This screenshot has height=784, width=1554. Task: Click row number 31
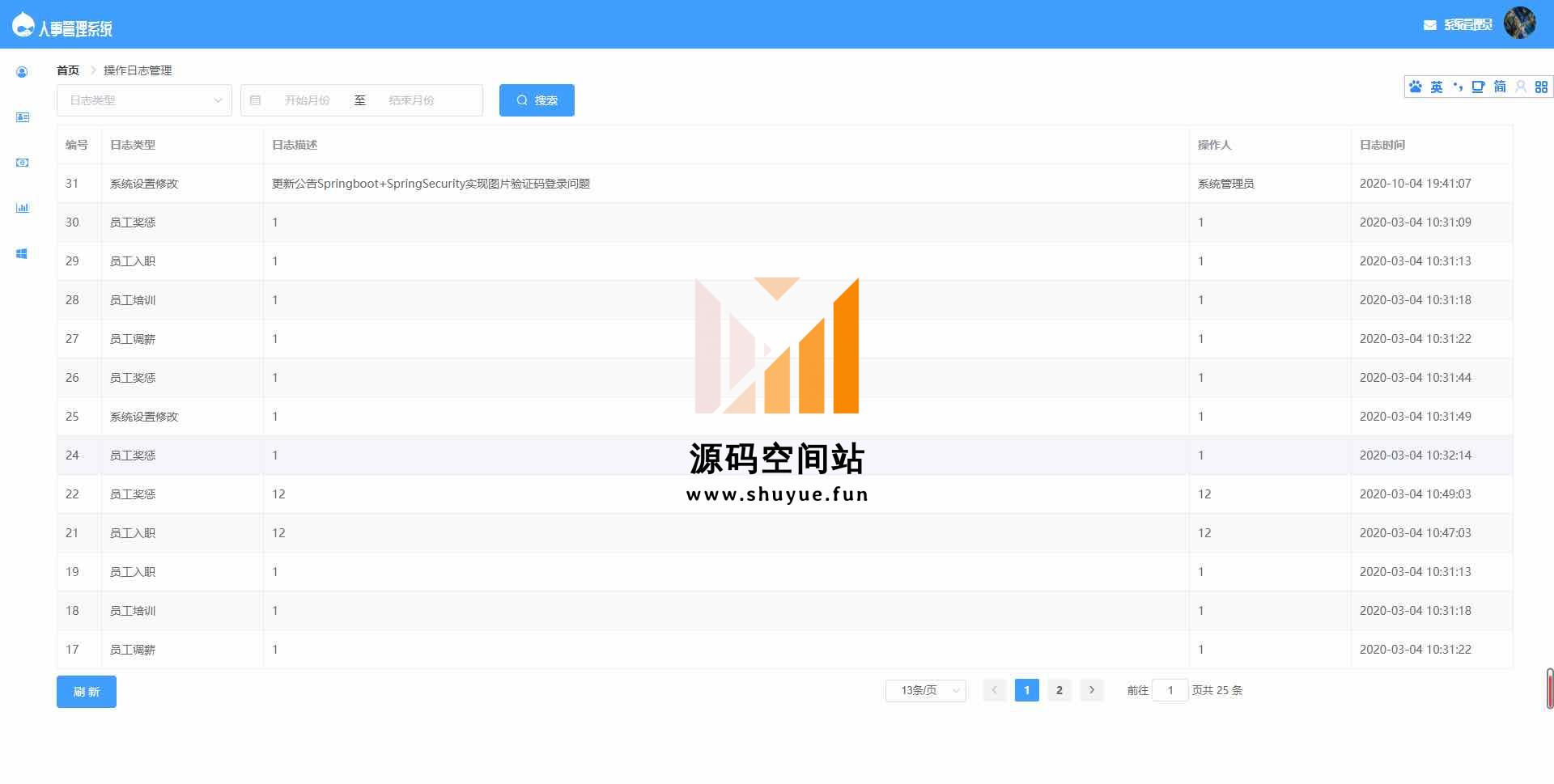(72, 184)
